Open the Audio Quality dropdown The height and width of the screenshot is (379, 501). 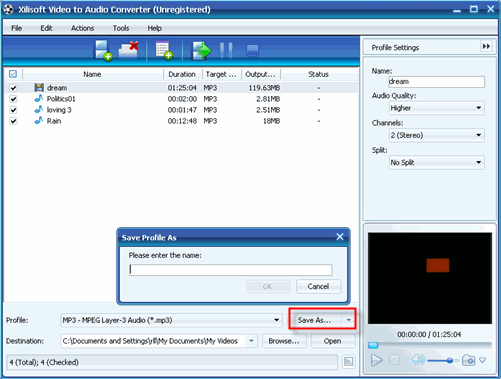tap(436, 108)
